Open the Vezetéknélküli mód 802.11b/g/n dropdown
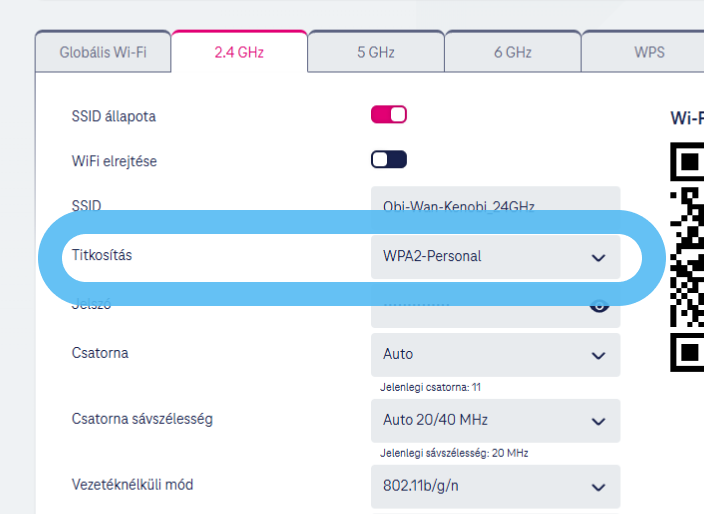Viewport: 704px width, 514px height. point(495,486)
